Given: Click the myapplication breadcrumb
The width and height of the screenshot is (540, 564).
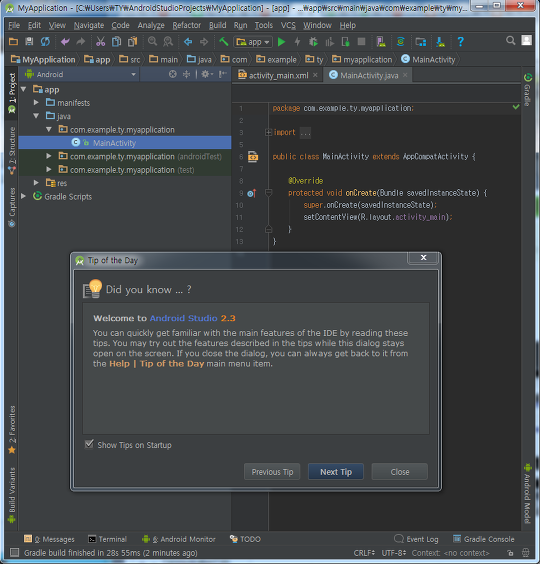Looking at the screenshot, I should pyautogui.click(x=362, y=60).
